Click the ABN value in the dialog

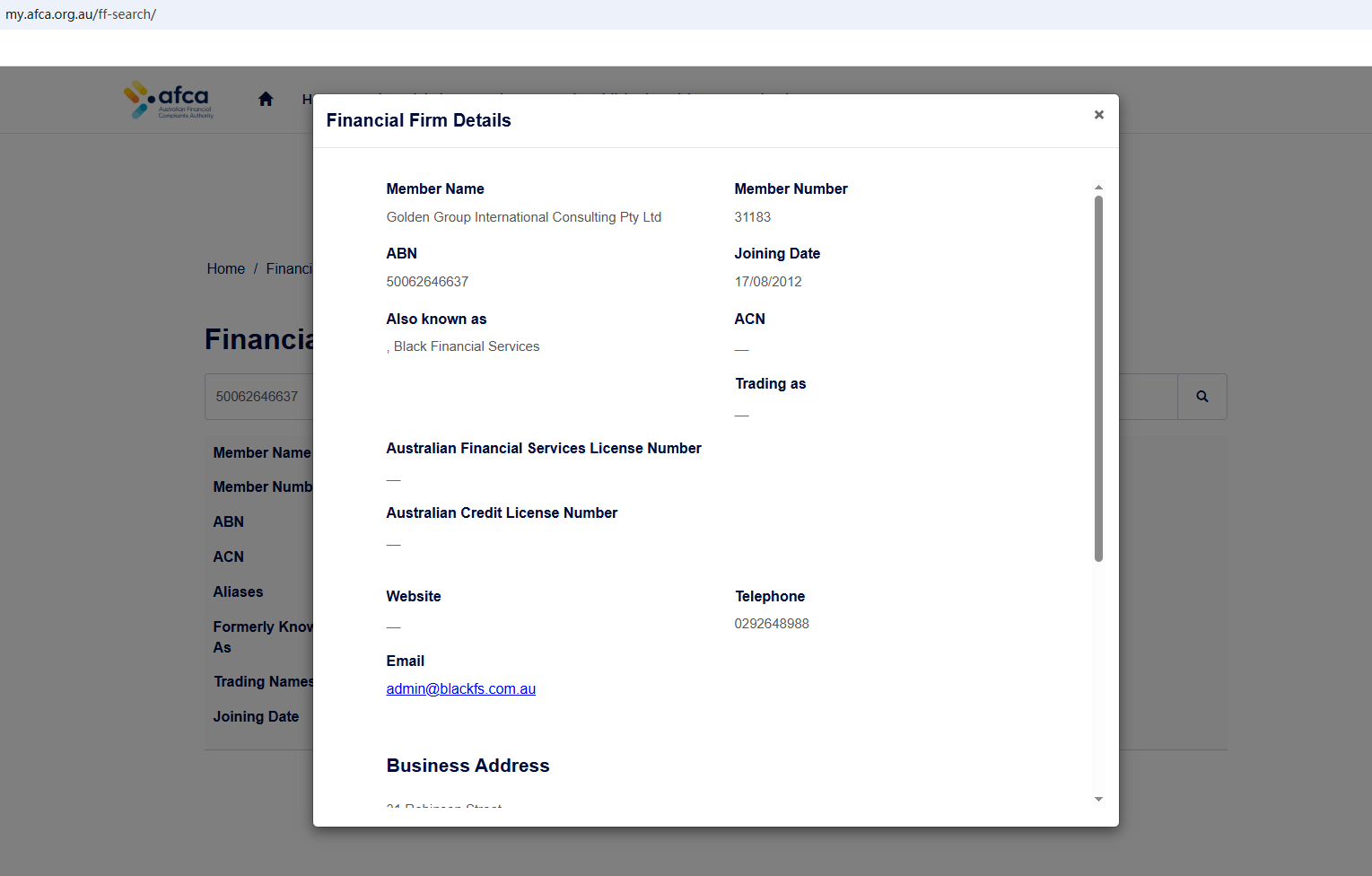pos(427,282)
